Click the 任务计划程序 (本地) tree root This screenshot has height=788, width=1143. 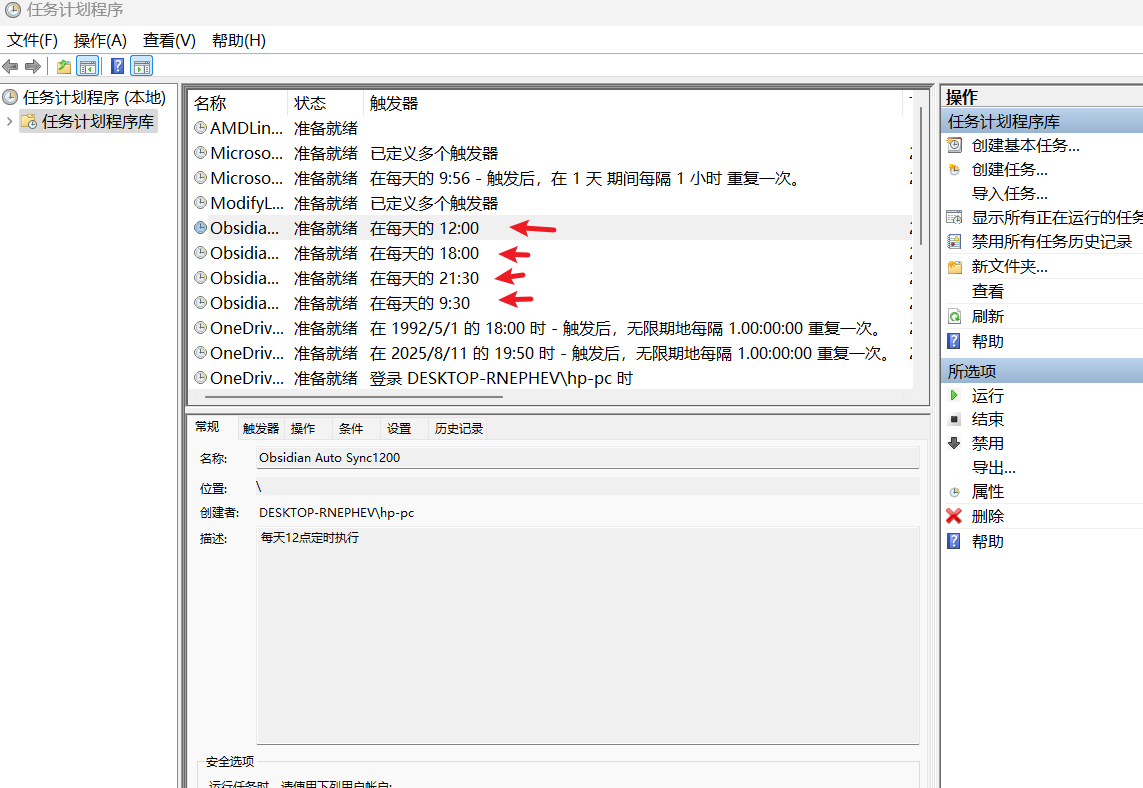(94, 97)
